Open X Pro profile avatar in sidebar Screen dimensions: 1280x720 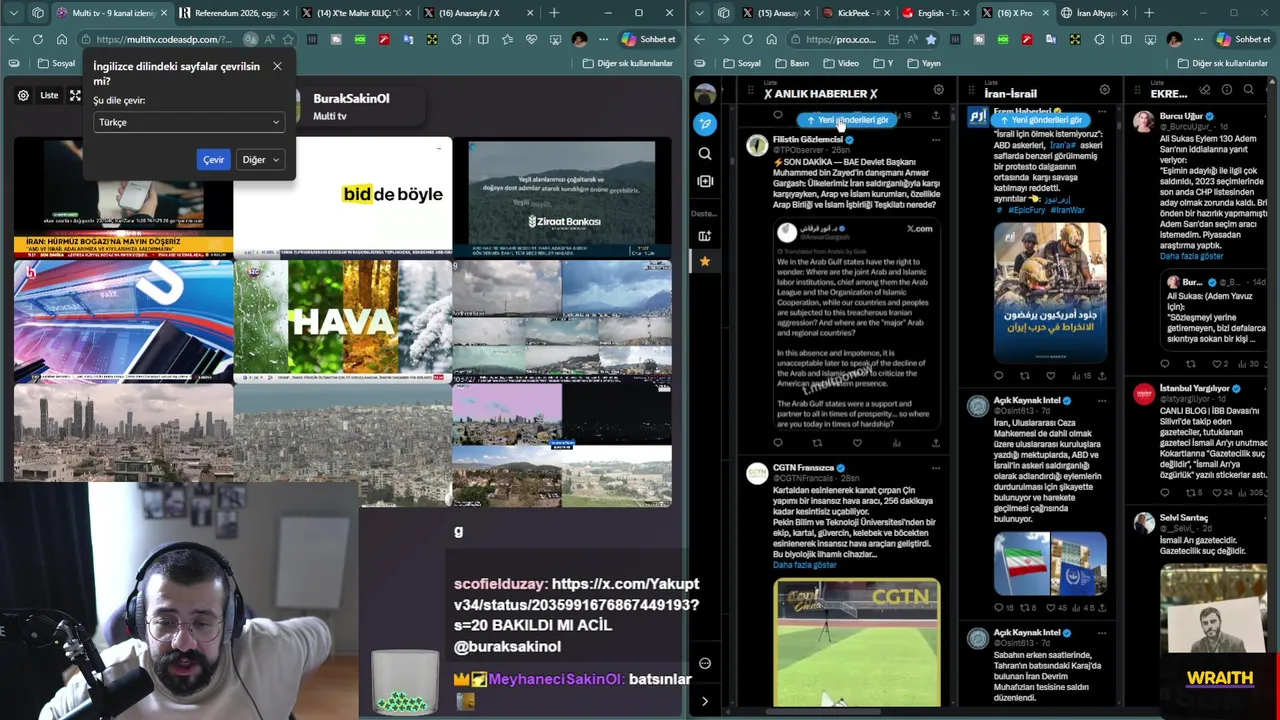click(x=705, y=94)
